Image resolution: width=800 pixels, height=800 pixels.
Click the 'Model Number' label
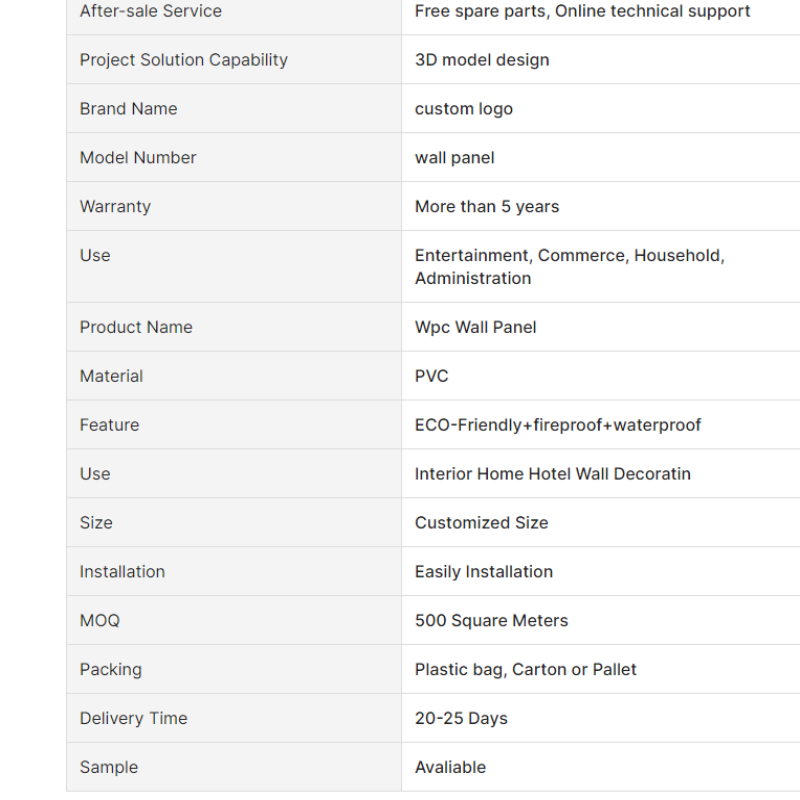point(138,158)
